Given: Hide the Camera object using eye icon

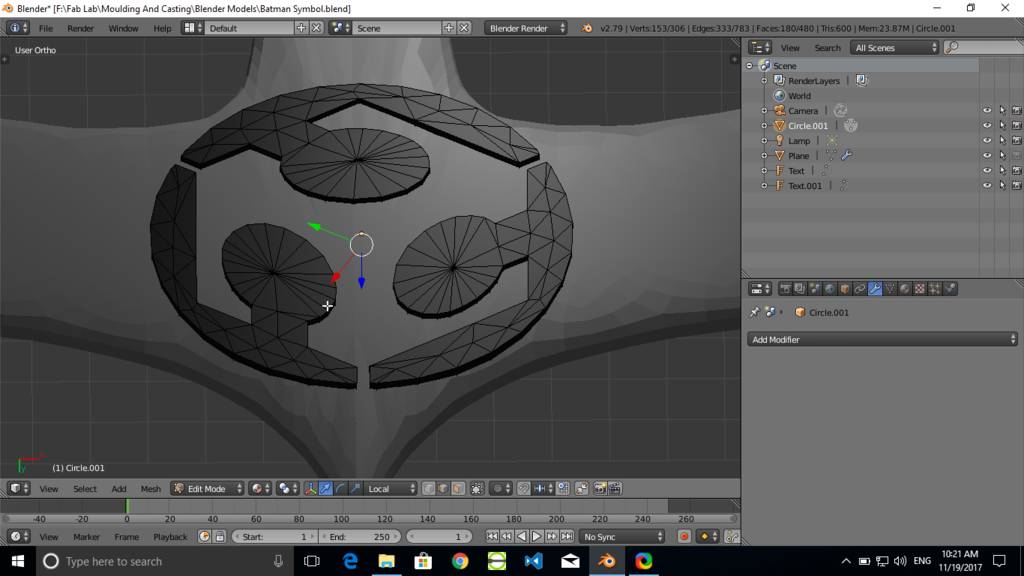Looking at the screenshot, I should click(987, 111).
